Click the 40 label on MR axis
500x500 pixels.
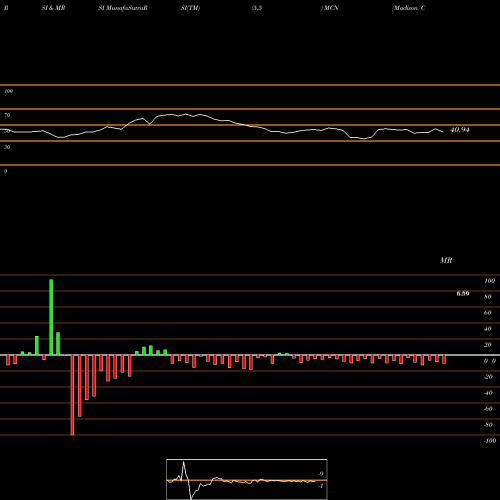point(488,329)
